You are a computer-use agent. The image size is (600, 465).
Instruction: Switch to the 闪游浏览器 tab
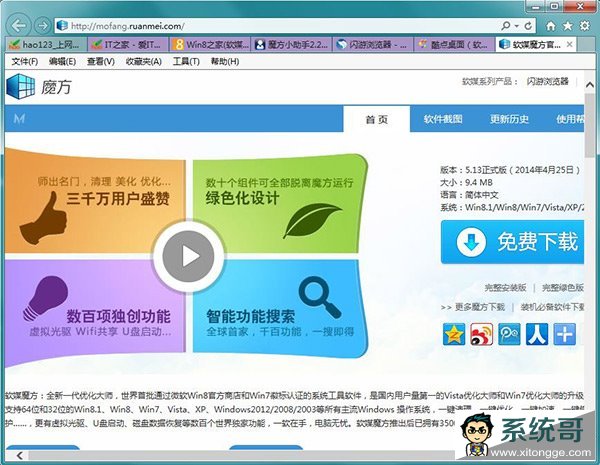click(x=373, y=44)
